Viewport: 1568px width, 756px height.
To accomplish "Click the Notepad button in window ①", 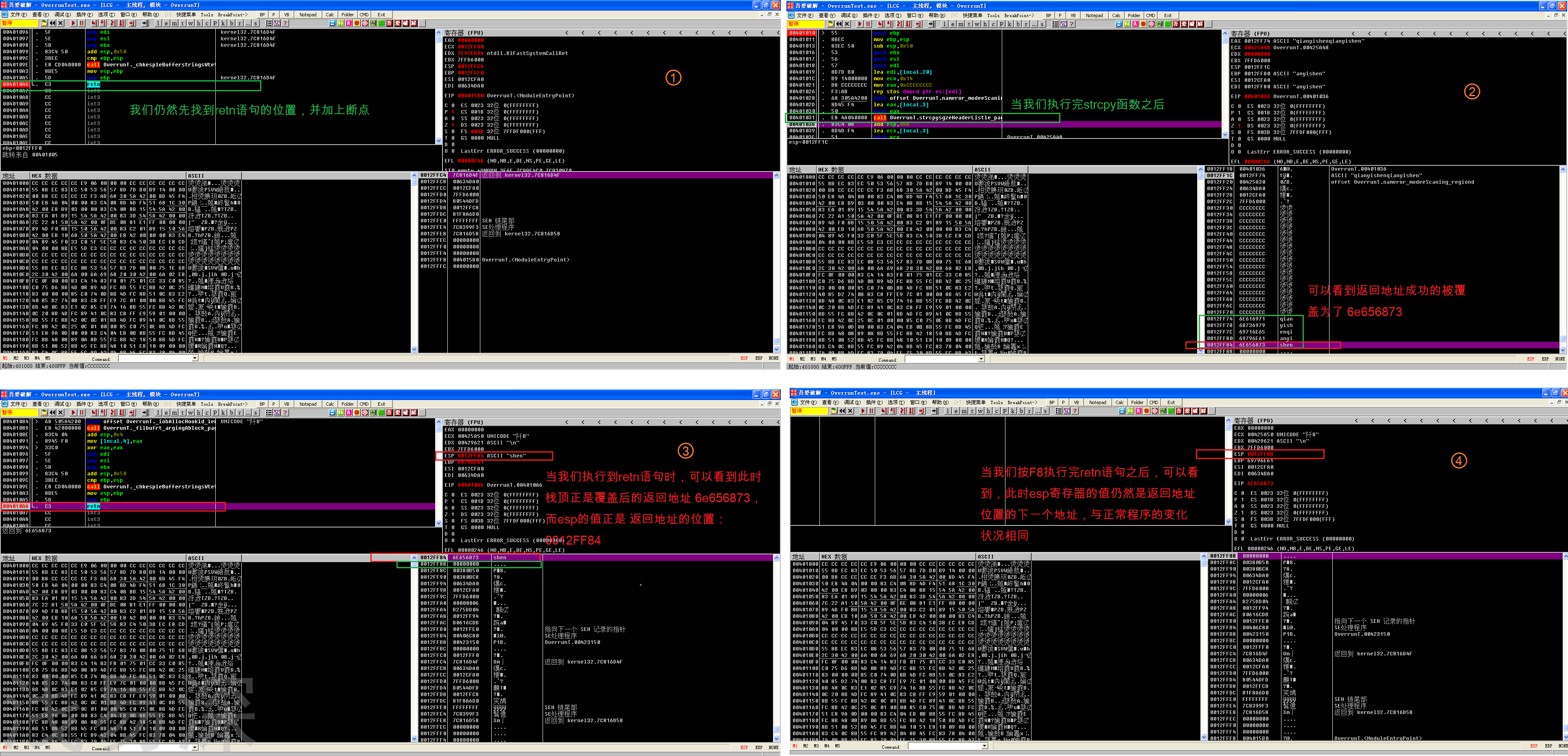I will click(x=308, y=15).
